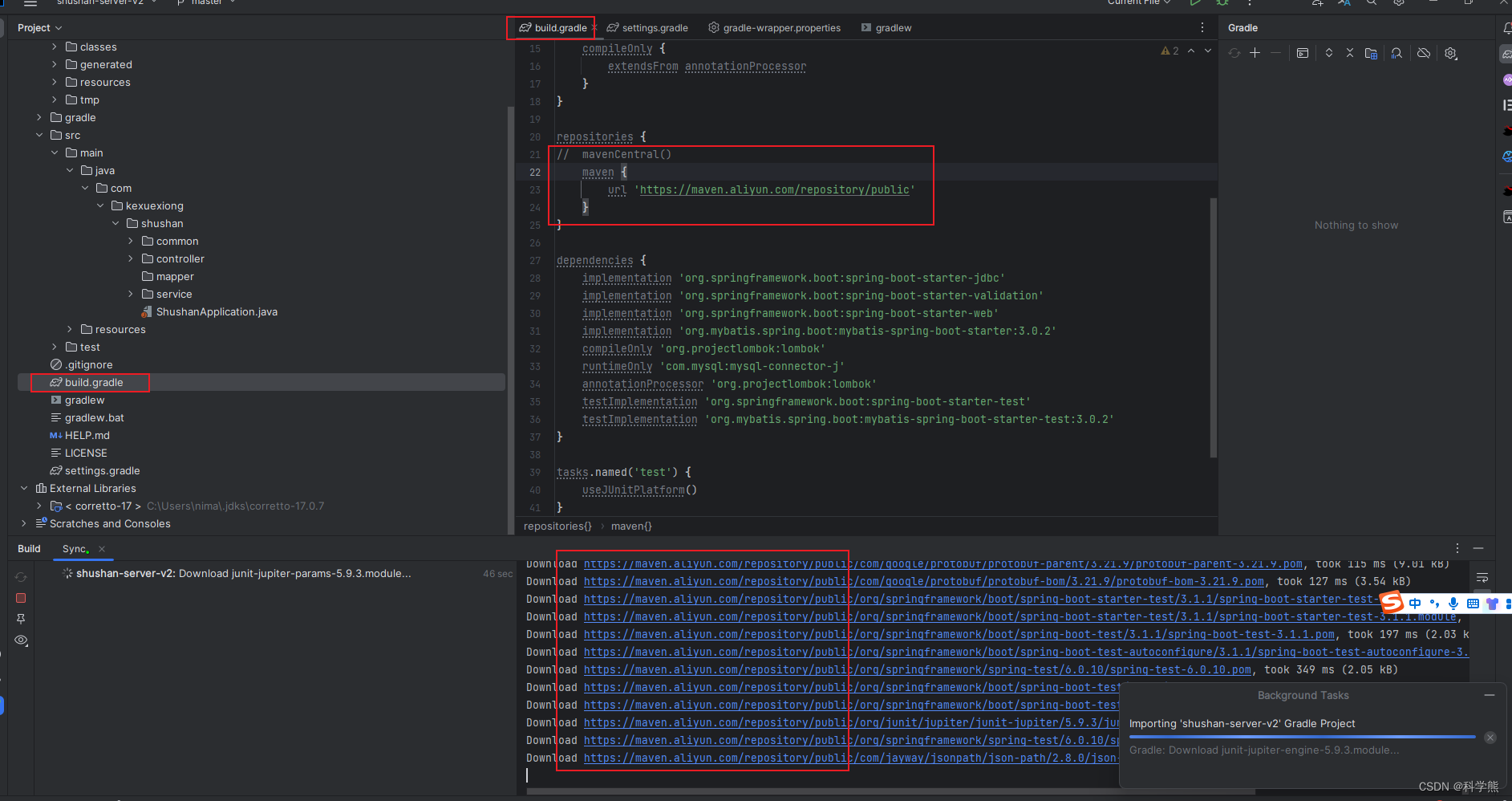Open Gradle build tool settings gear
Screen dimensions: 1512x801
(1451, 53)
